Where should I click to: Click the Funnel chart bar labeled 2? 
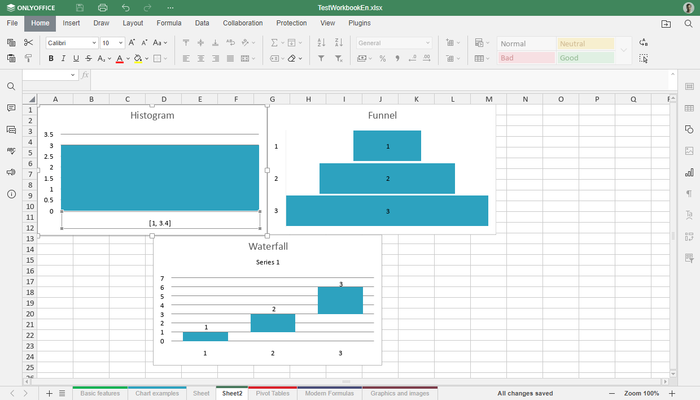tap(387, 178)
